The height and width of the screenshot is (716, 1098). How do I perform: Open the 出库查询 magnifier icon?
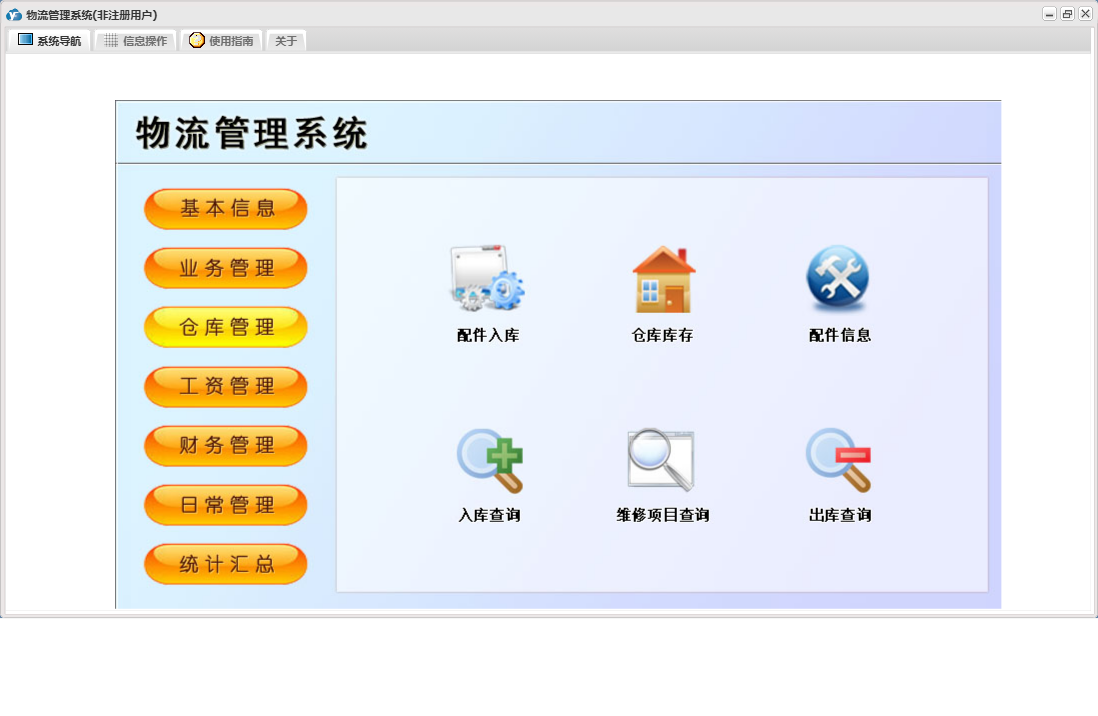pos(838,460)
